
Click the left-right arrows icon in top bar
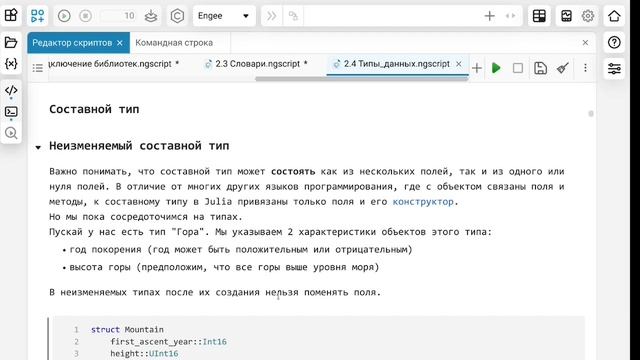pos(510,16)
